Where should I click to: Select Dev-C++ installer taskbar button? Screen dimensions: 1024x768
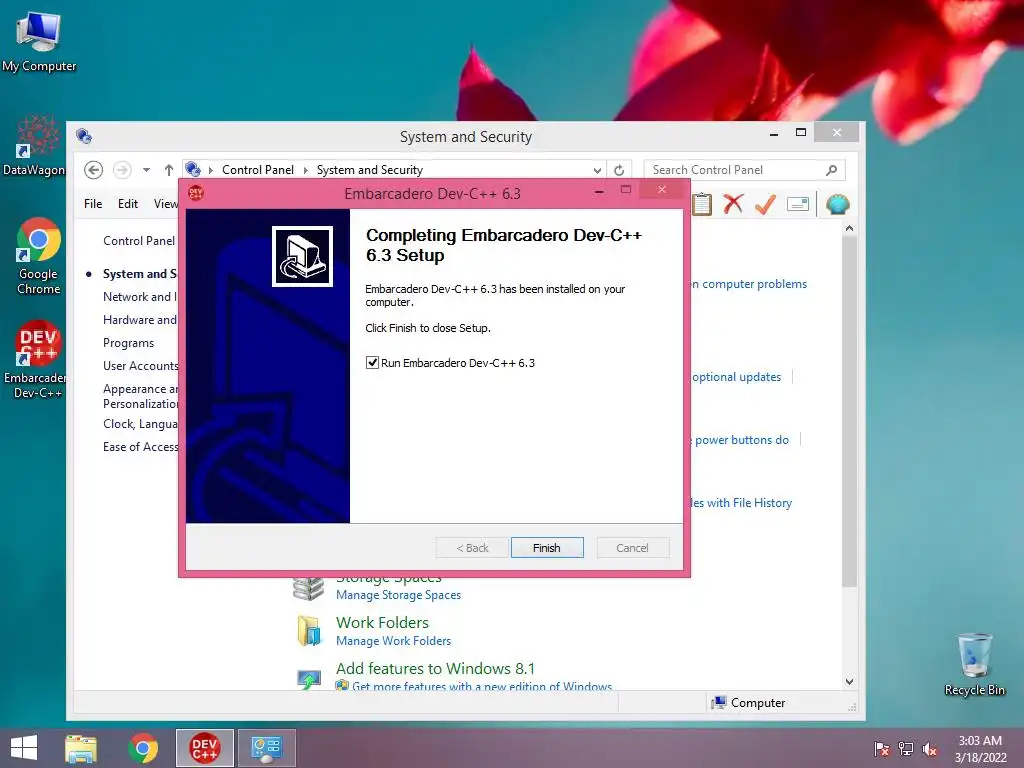click(204, 748)
